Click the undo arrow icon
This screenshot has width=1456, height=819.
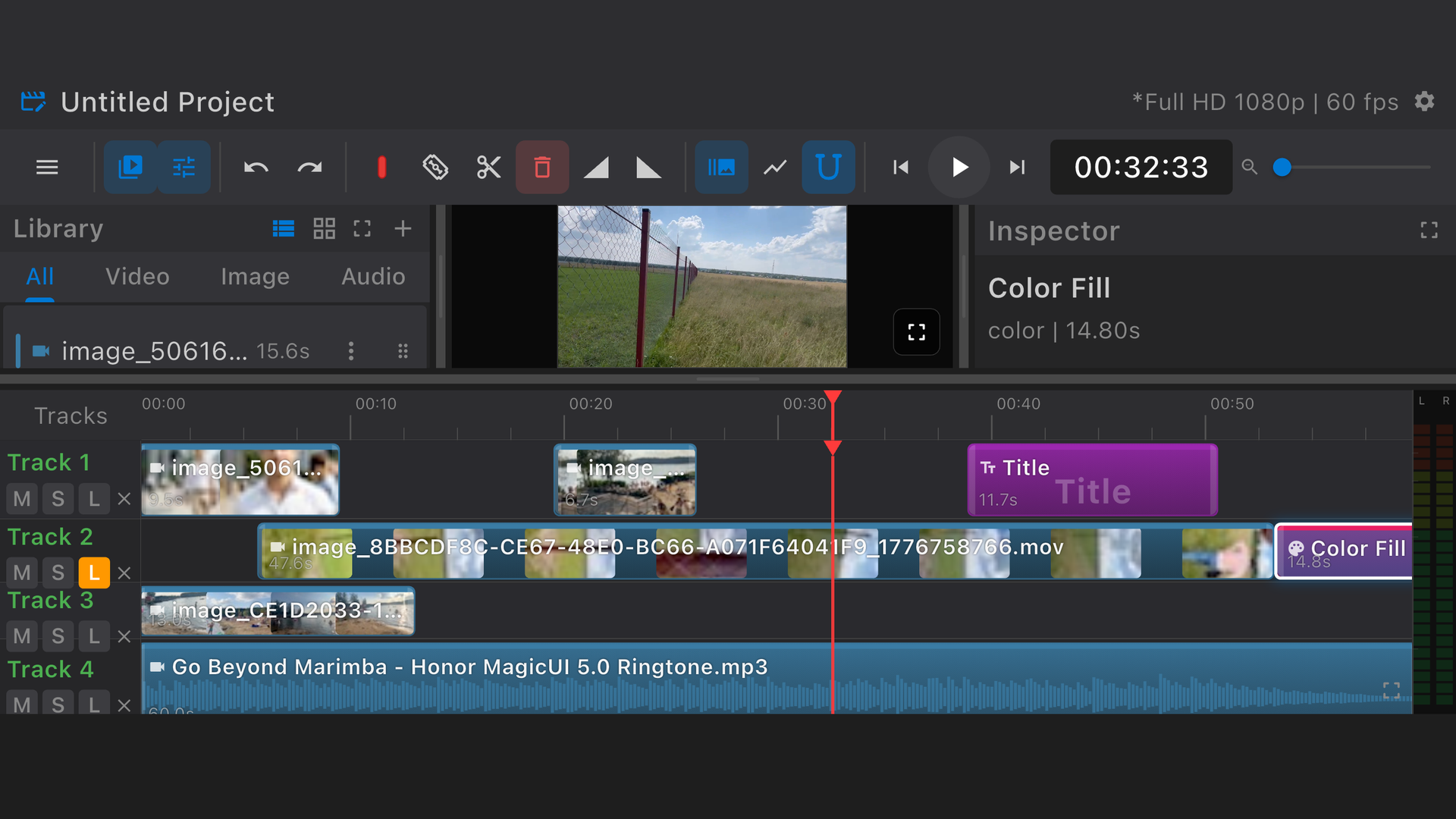click(x=256, y=167)
